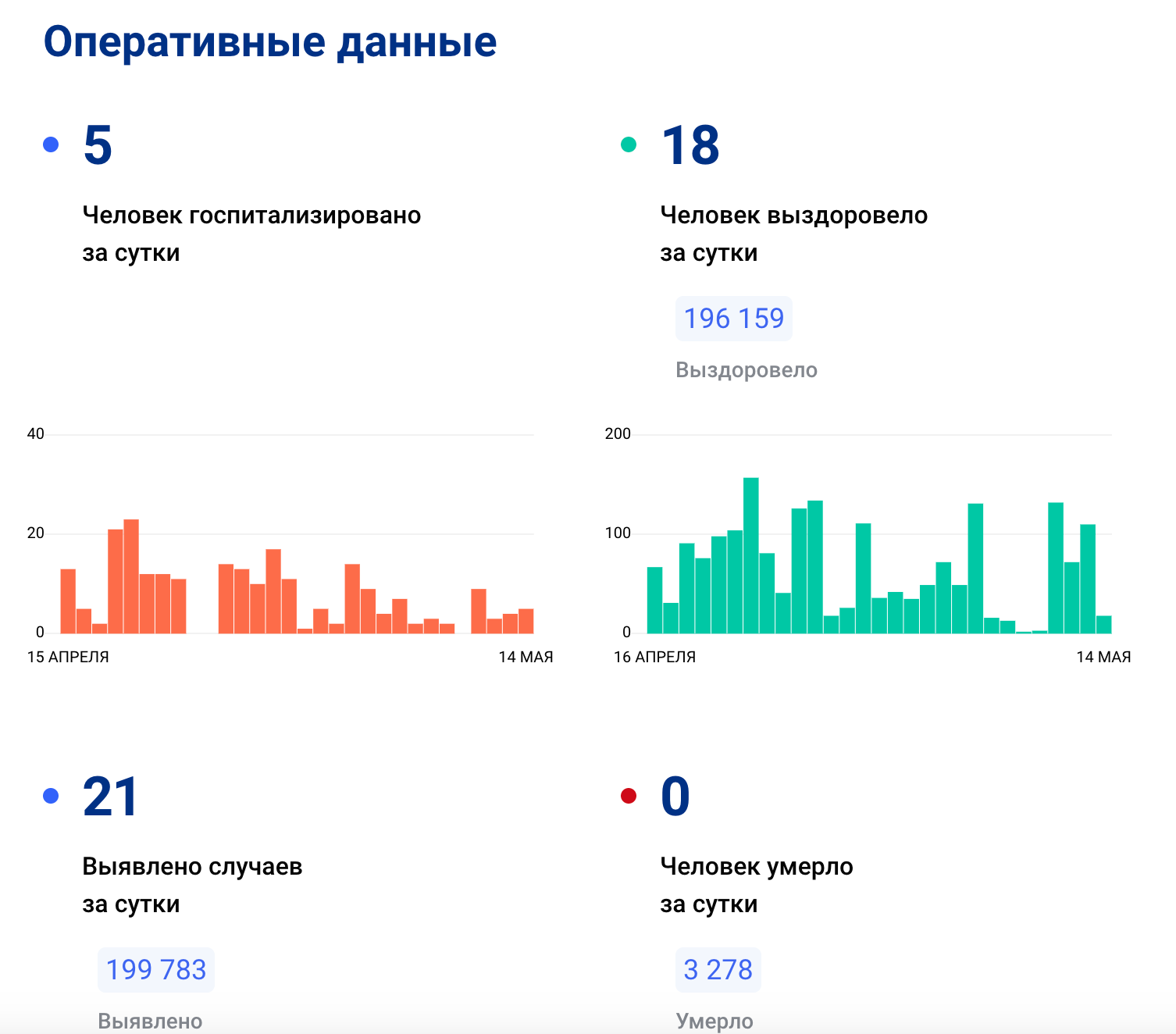Click the blue dot beside number 5

click(x=51, y=144)
